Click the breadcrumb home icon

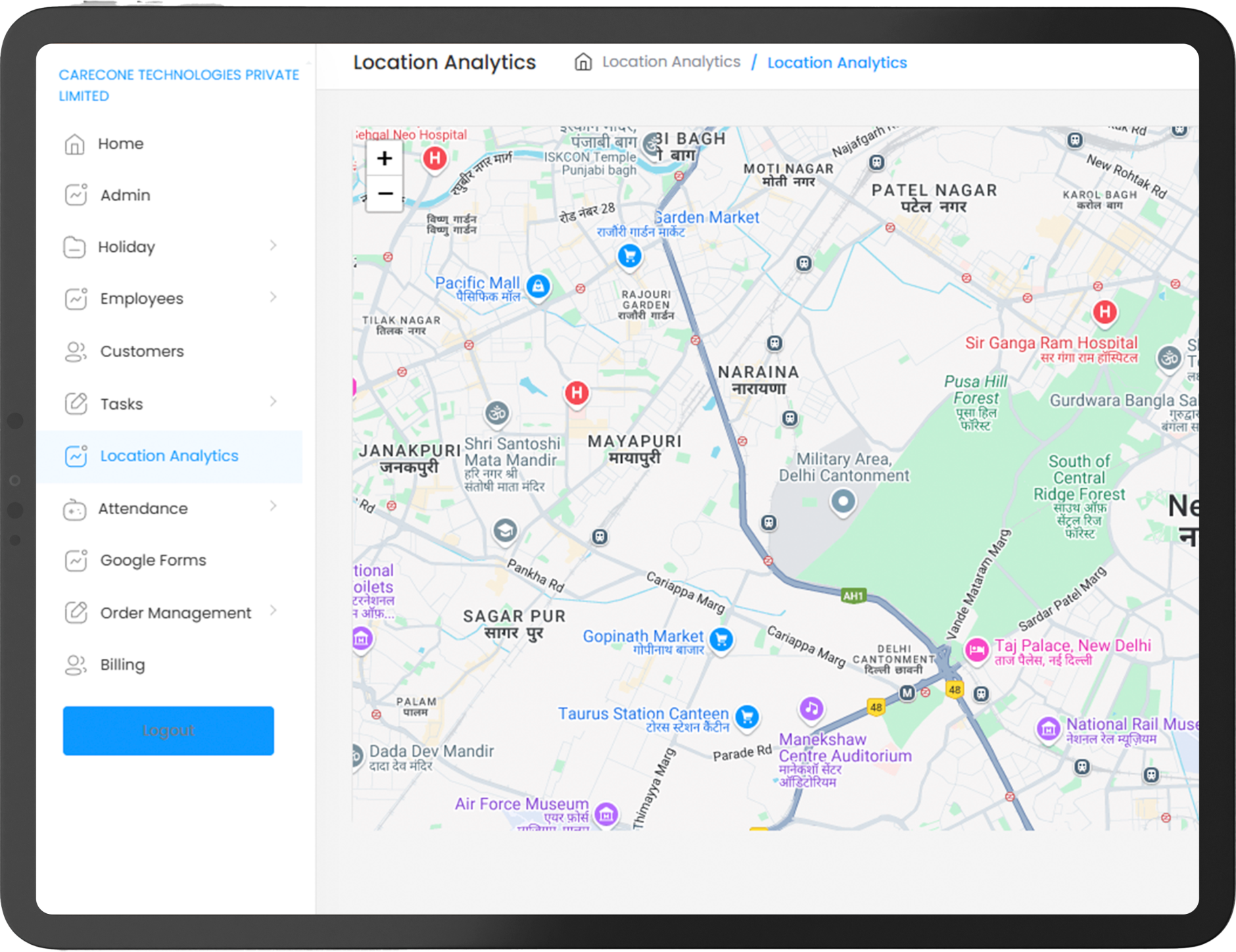coord(583,62)
